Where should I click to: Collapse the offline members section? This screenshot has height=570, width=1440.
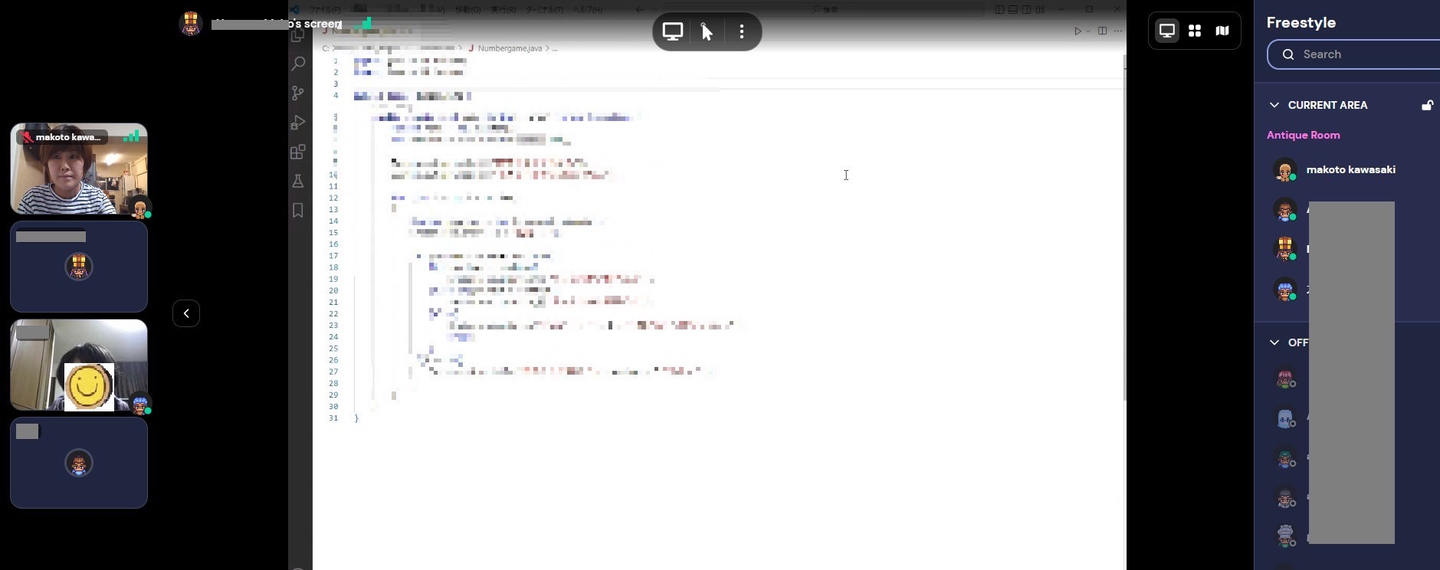tap(1274, 342)
